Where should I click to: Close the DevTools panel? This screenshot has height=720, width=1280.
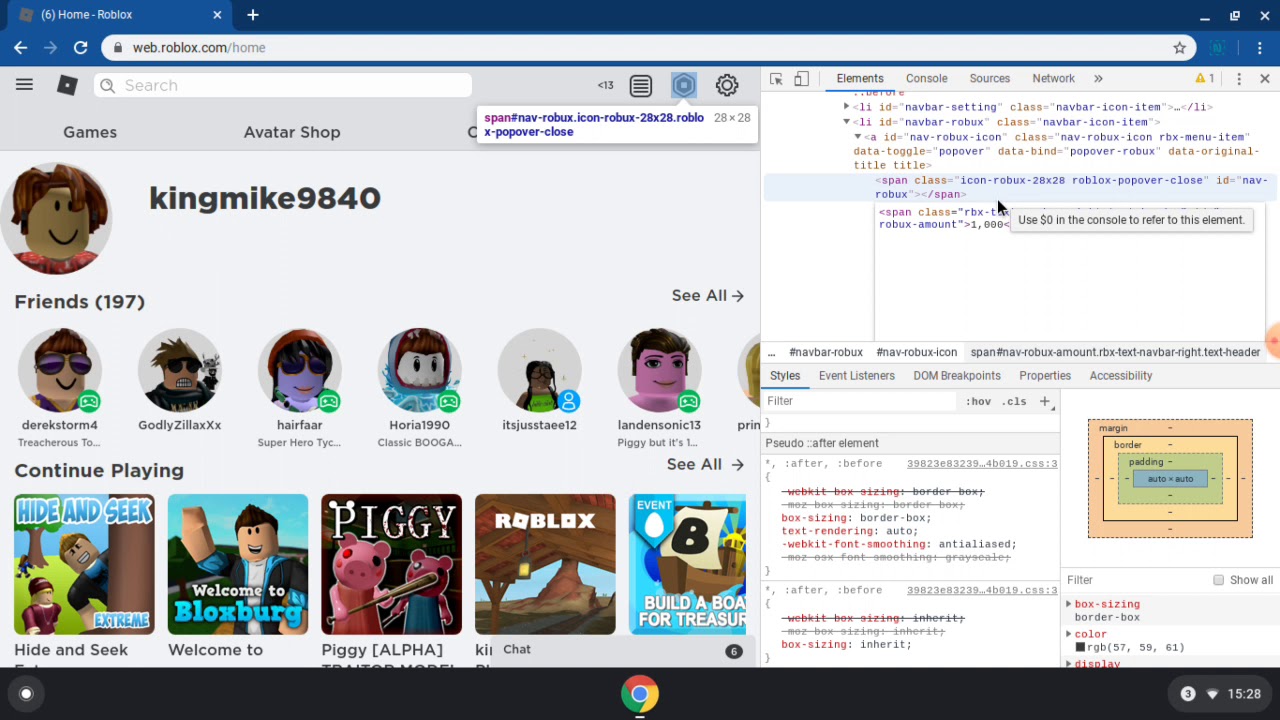1265,79
